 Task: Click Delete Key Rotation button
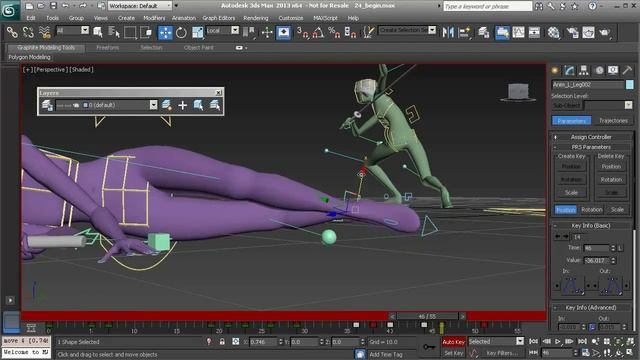click(611, 180)
